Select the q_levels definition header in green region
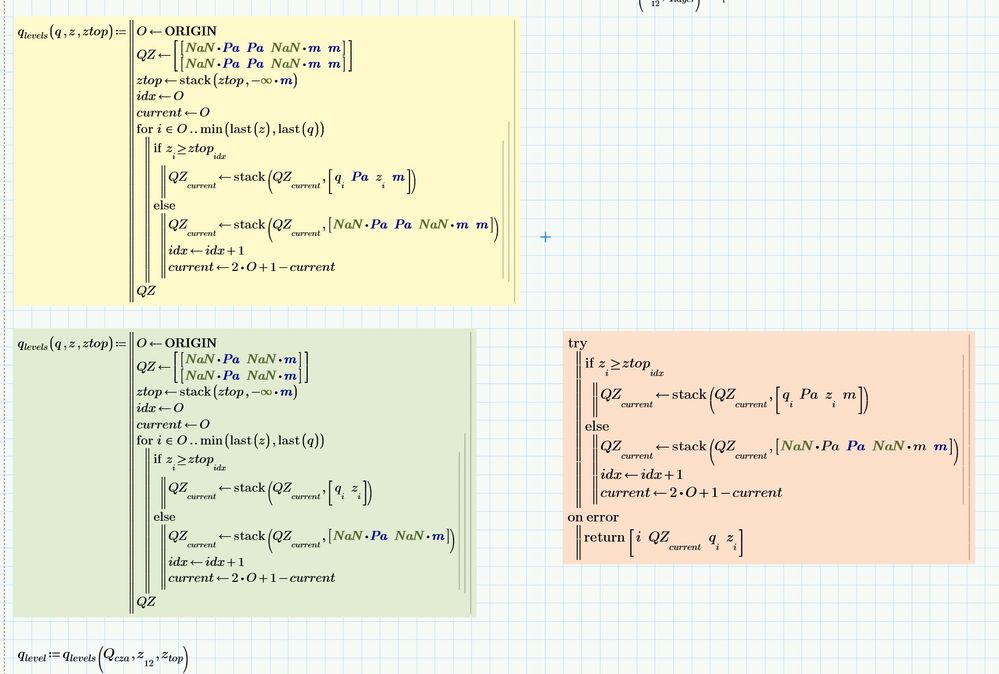The image size is (999, 674). 72,344
